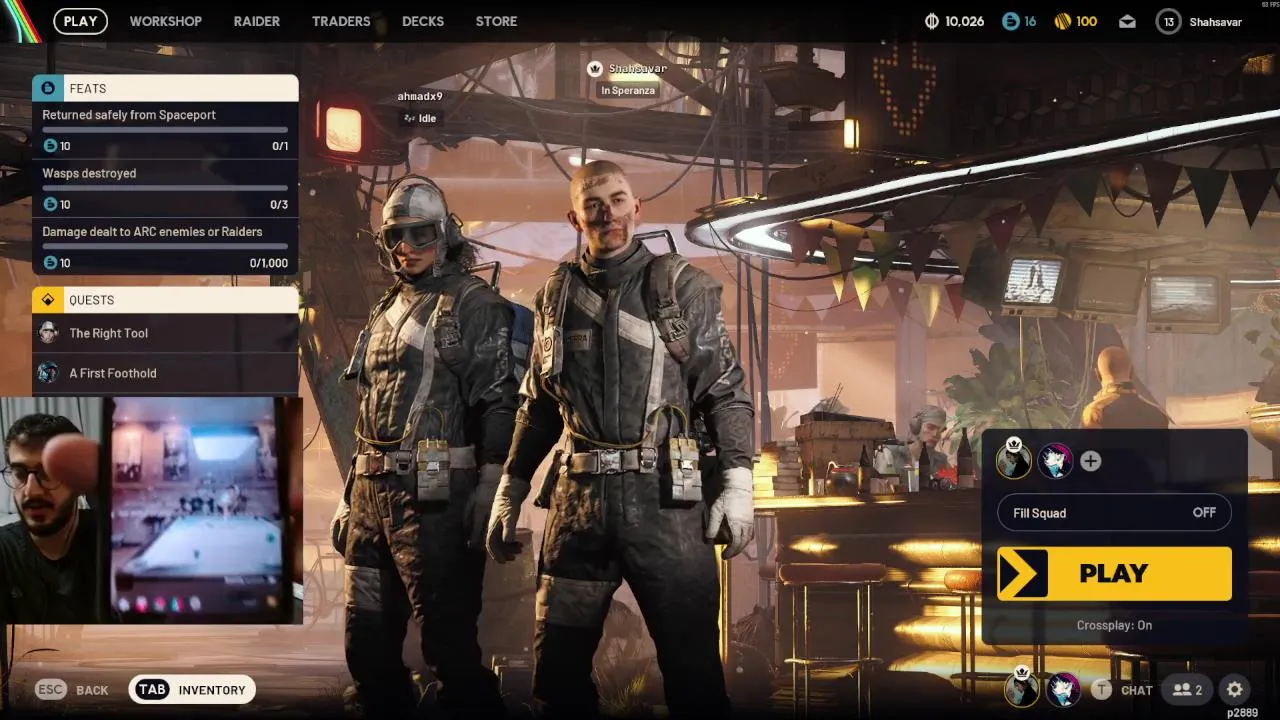Screen dimensions: 1280x720
Task: Open the PLAY tab in top navigation
Action: click(80, 21)
